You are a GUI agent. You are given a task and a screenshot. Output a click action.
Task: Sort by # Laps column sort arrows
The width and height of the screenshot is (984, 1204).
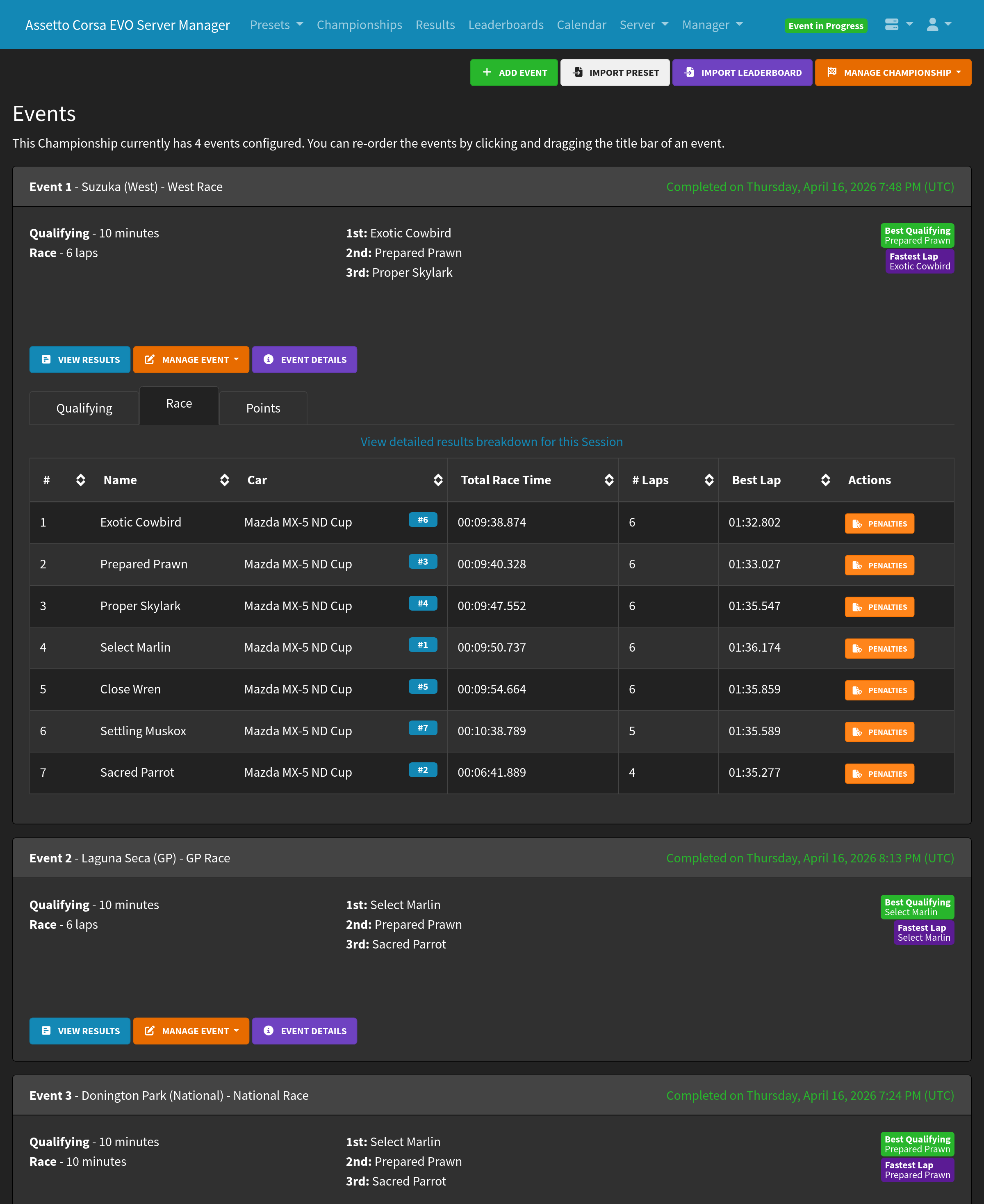(709, 480)
